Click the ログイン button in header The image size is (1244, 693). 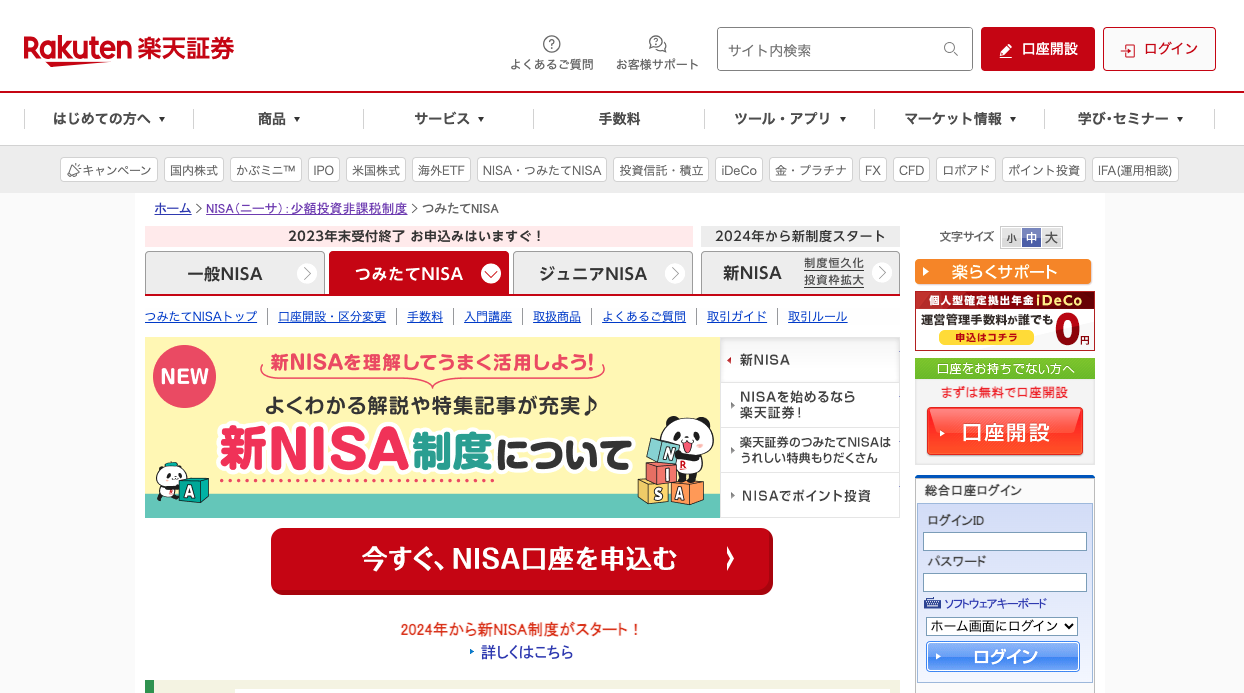coord(1159,49)
